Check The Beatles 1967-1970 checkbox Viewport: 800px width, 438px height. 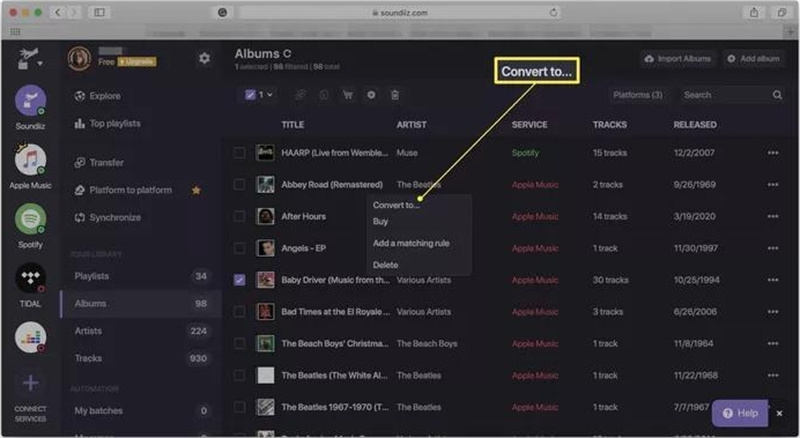click(x=239, y=407)
